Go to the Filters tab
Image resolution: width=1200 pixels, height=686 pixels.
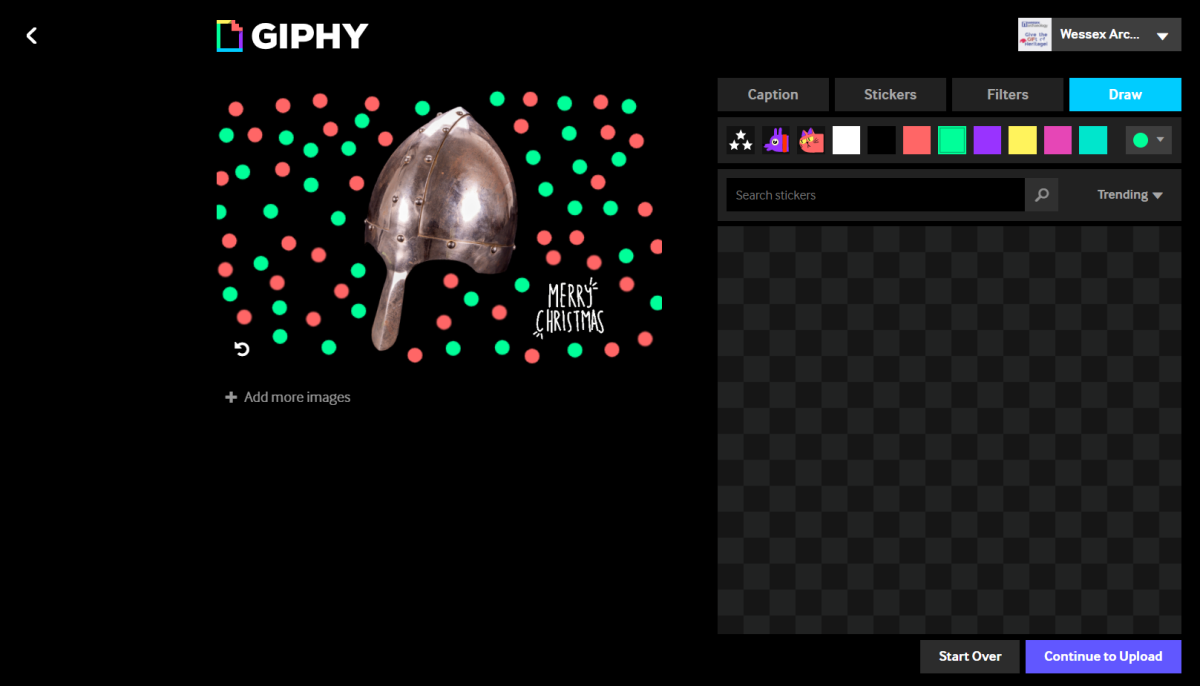pos(1007,94)
